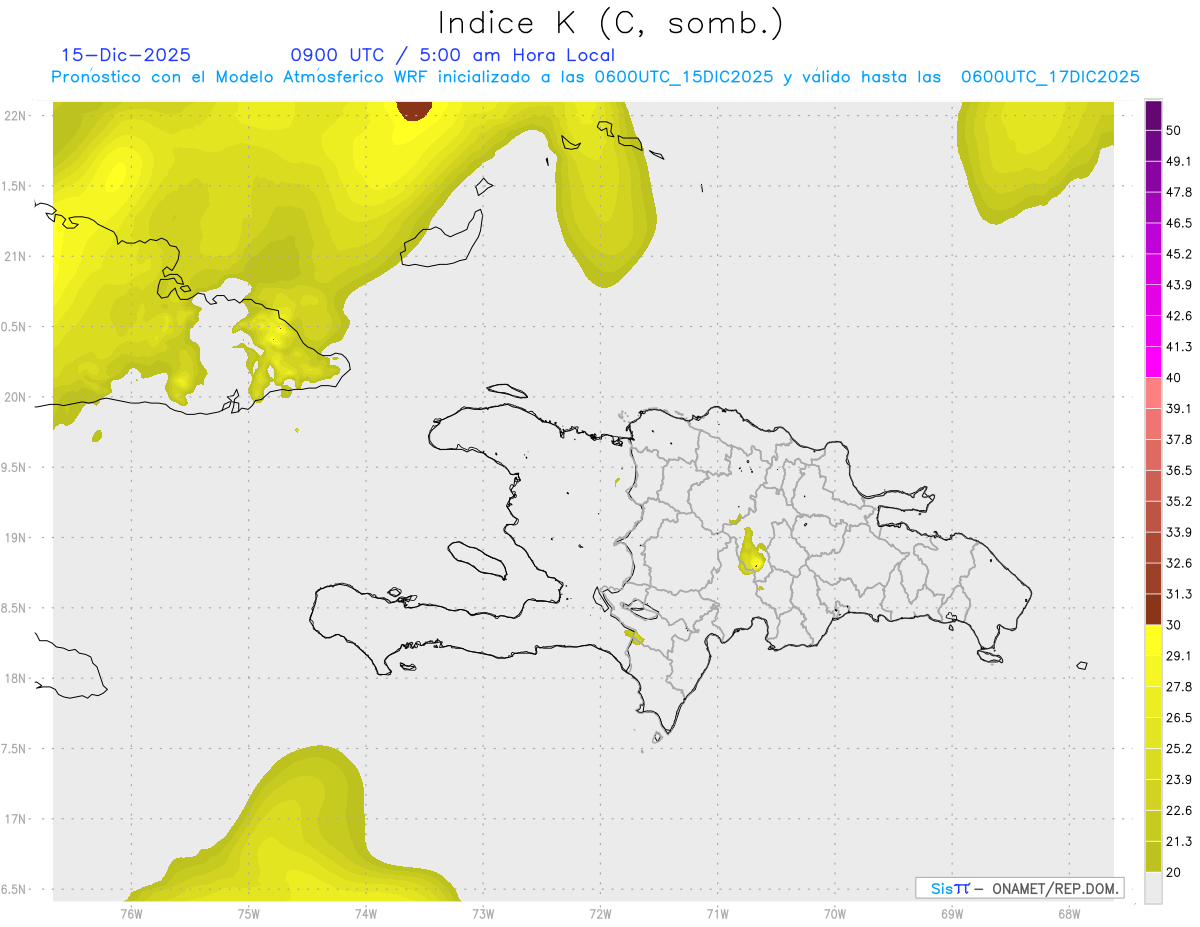The image size is (1200, 927).
Task: Click the colorbar value '32.6'
Action: click(1179, 563)
